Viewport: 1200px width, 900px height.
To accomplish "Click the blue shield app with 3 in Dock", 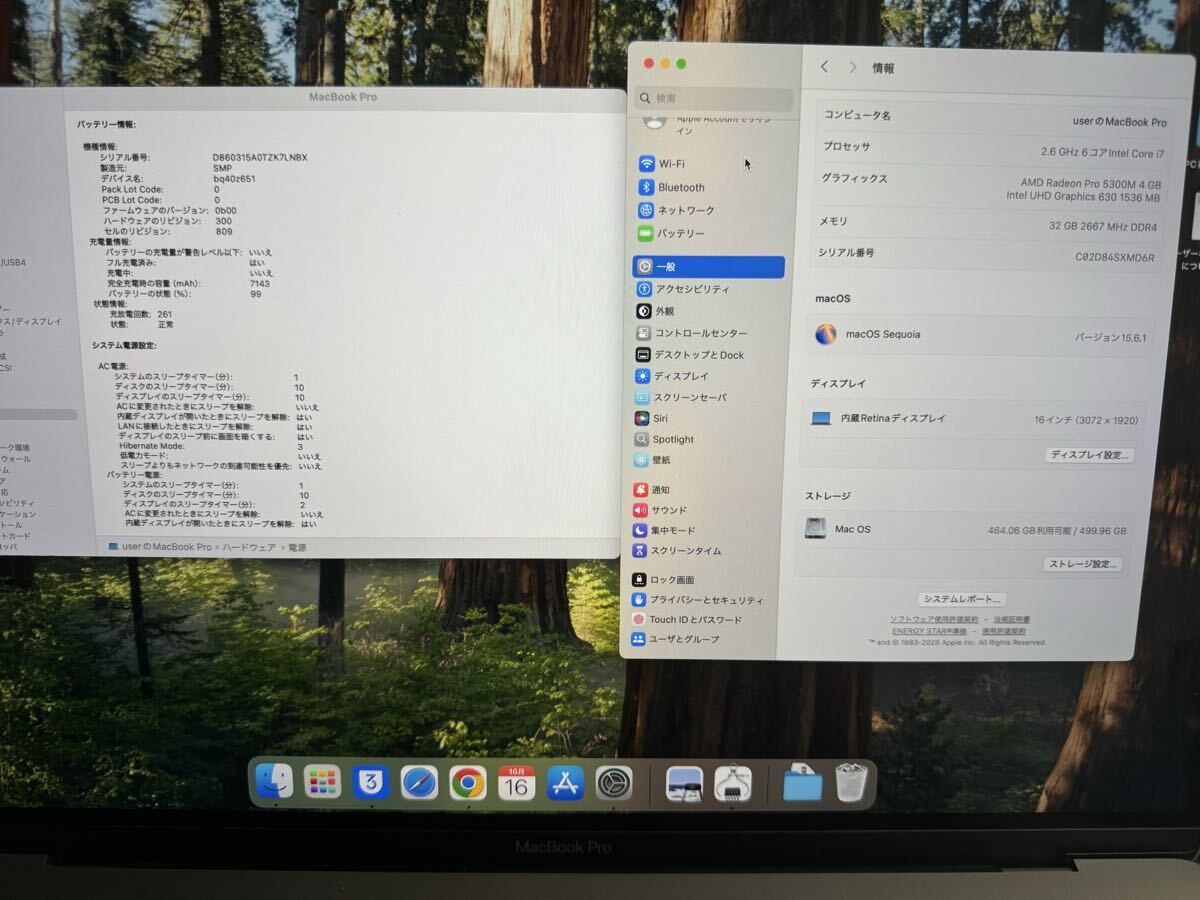I will point(371,782).
